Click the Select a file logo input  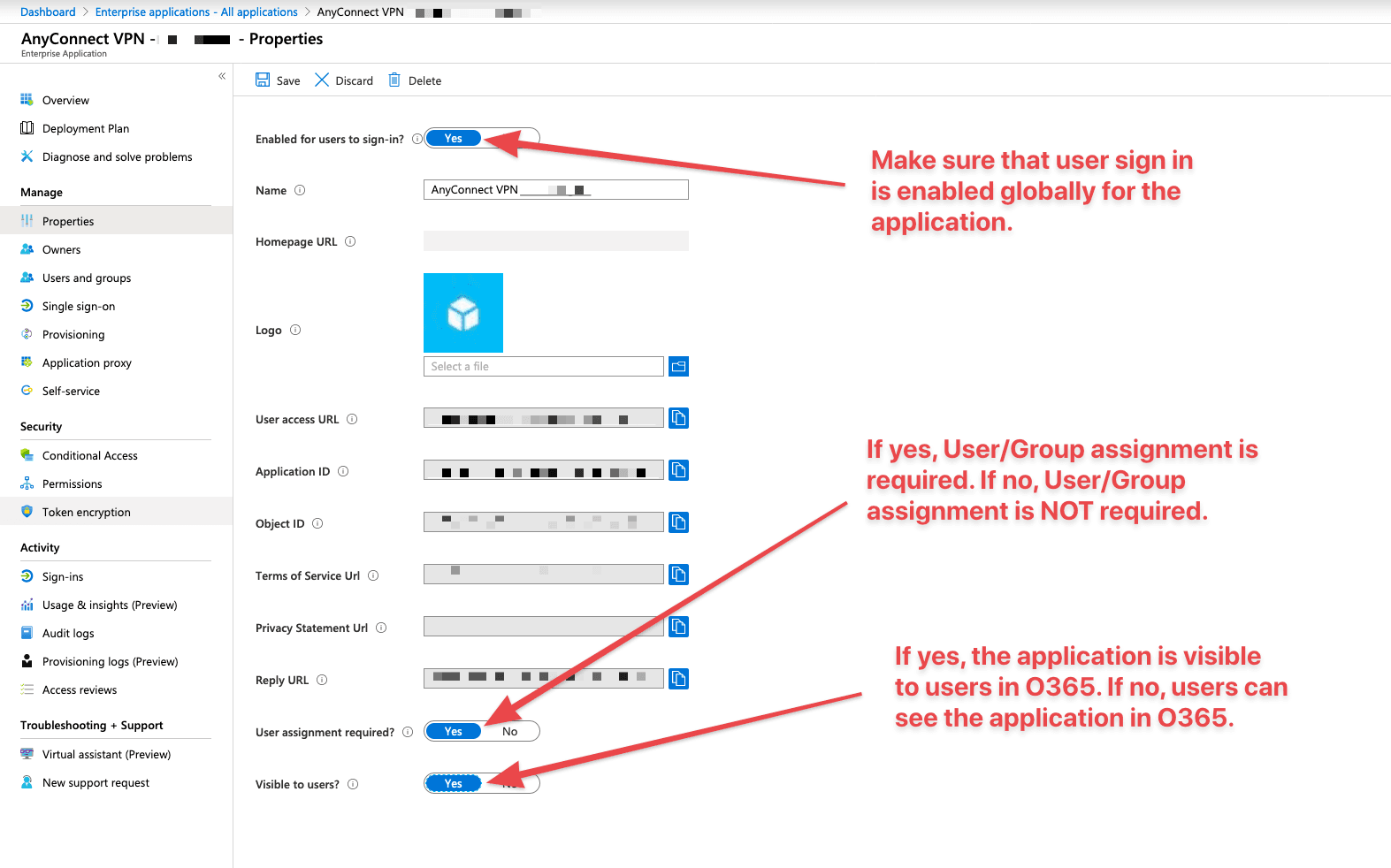pyautogui.click(x=544, y=366)
